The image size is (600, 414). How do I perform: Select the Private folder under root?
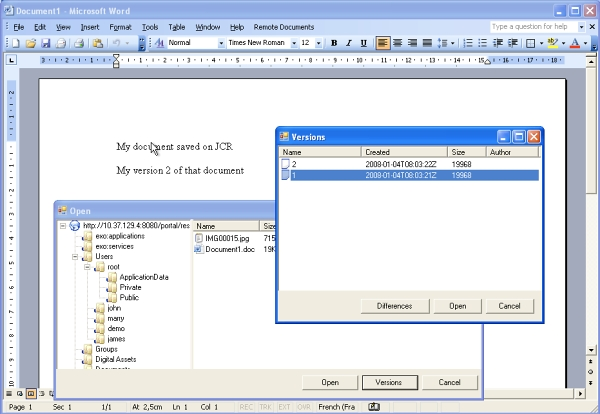[x=130, y=287]
